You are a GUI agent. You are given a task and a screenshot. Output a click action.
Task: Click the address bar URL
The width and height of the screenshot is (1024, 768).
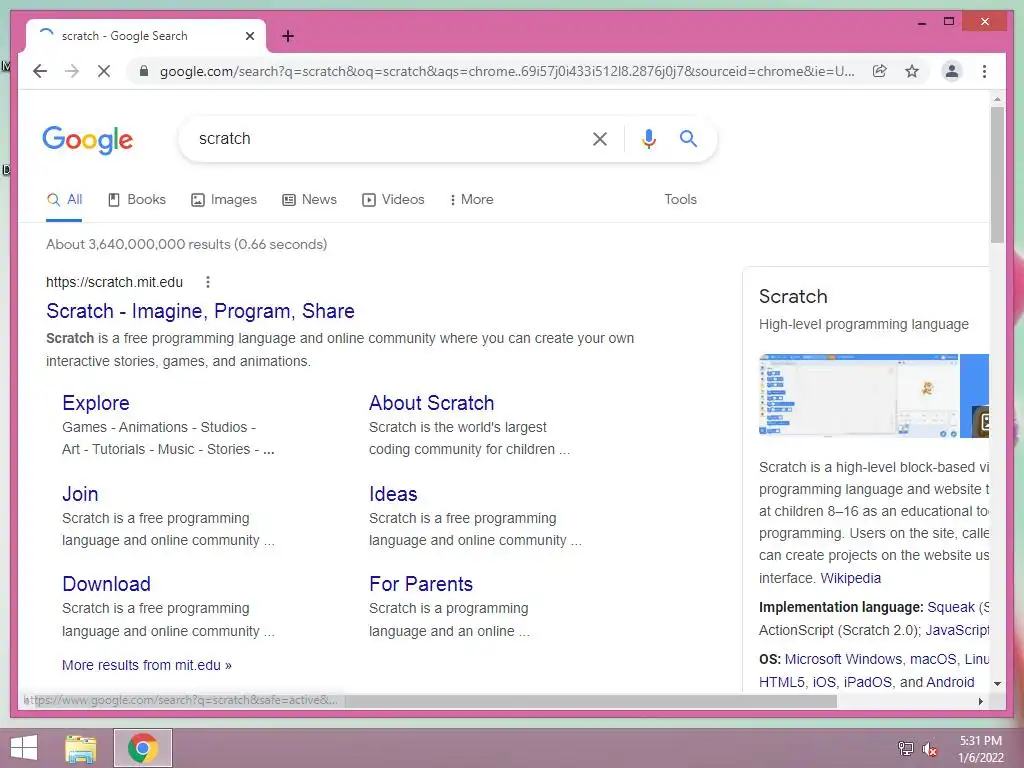pyautogui.click(x=507, y=71)
